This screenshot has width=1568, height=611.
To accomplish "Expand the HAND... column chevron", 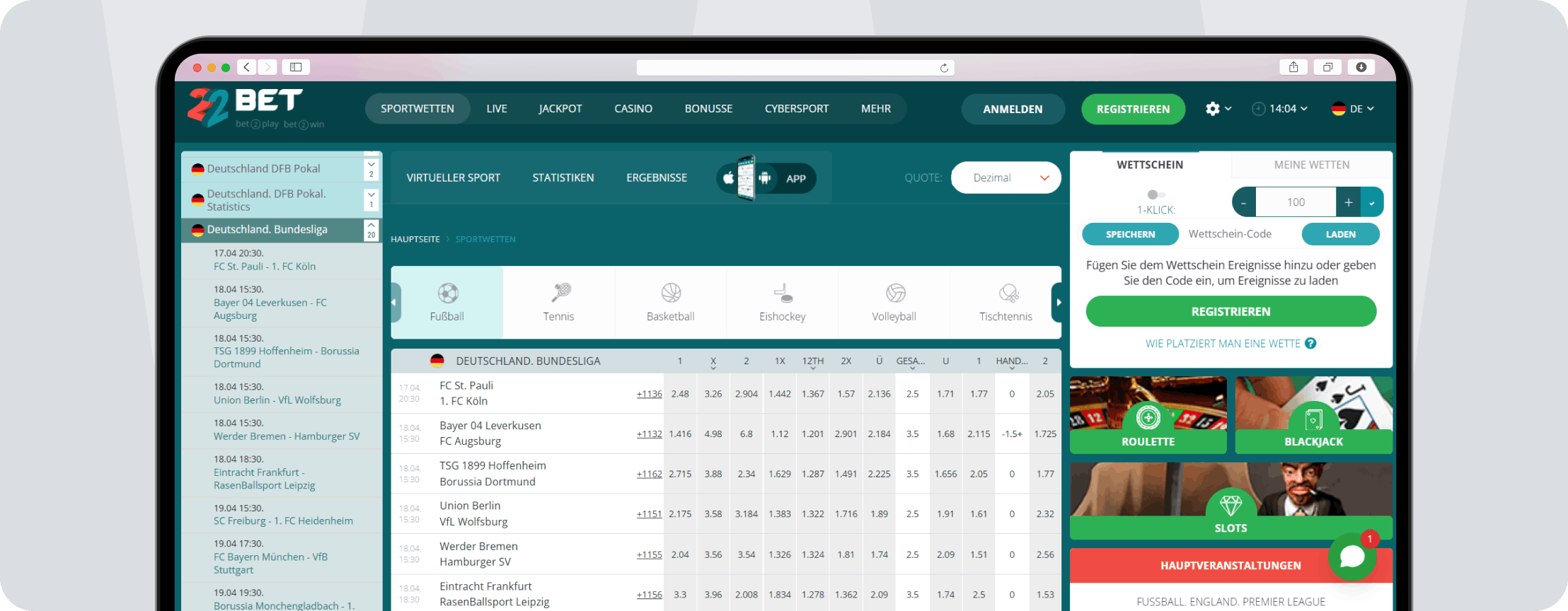I will tap(1012, 368).
